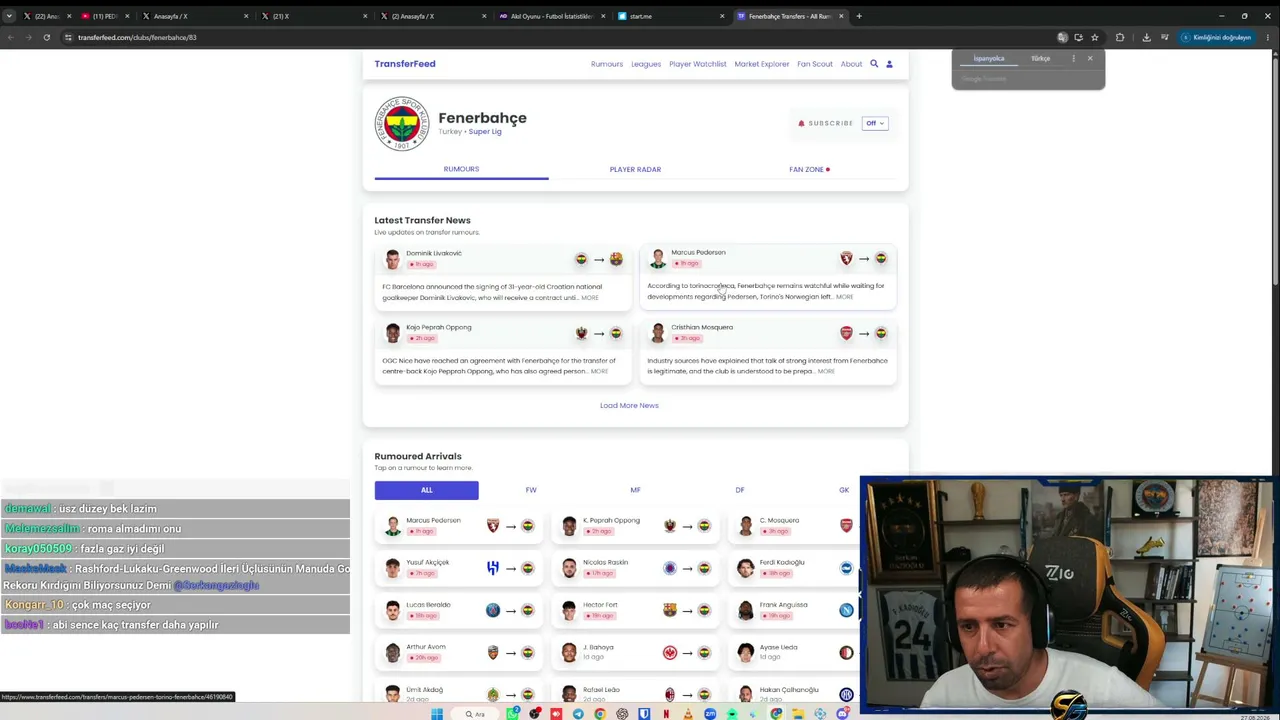This screenshot has height=720, width=1280.
Task: Open the Market Explorer navigation link
Action: point(762,64)
